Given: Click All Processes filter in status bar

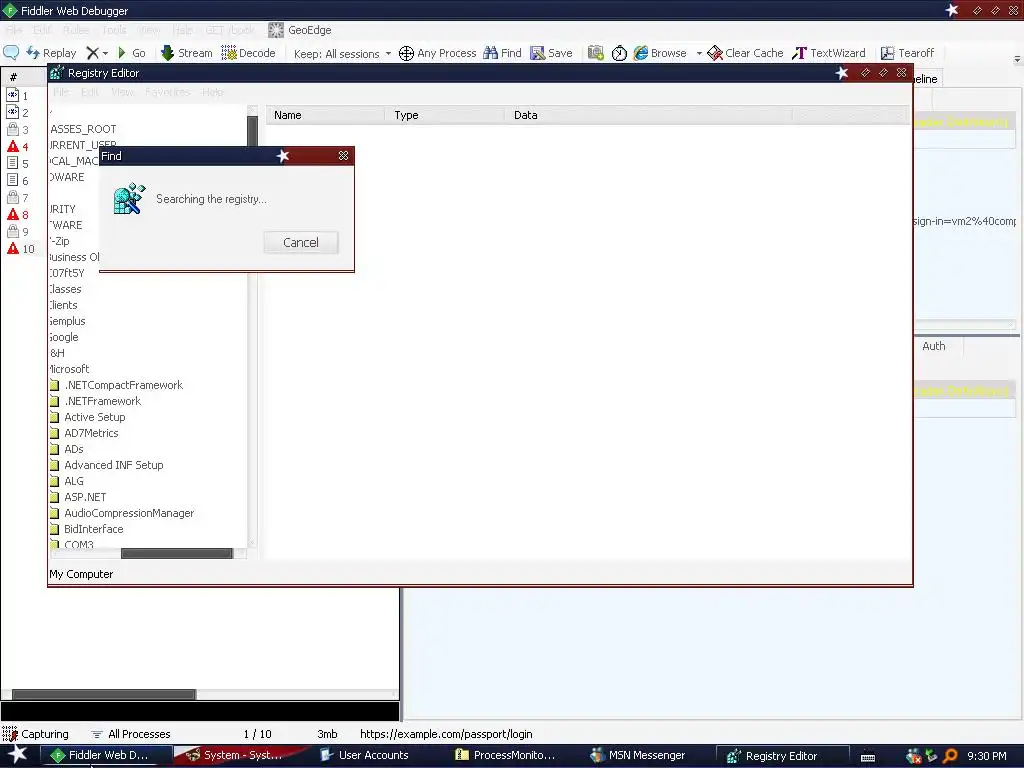Looking at the screenshot, I should (x=131, y=734).
